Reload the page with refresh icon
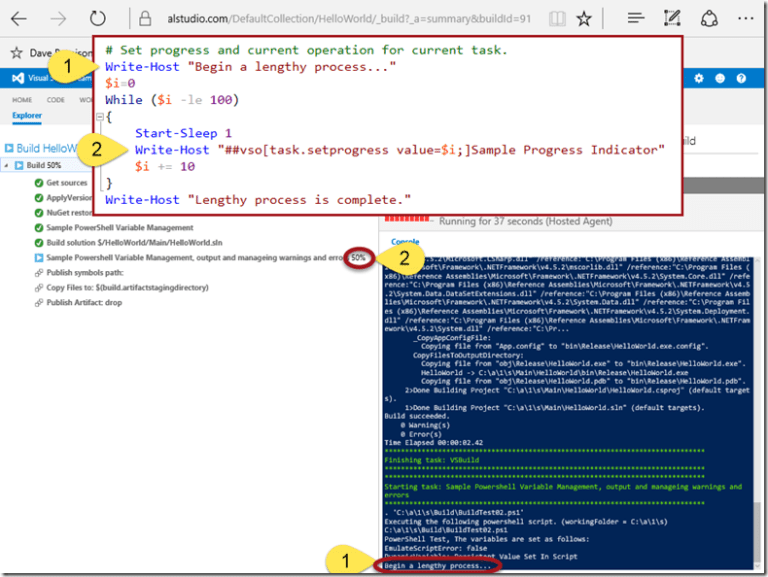768x577 pixels. coord(97,19)
